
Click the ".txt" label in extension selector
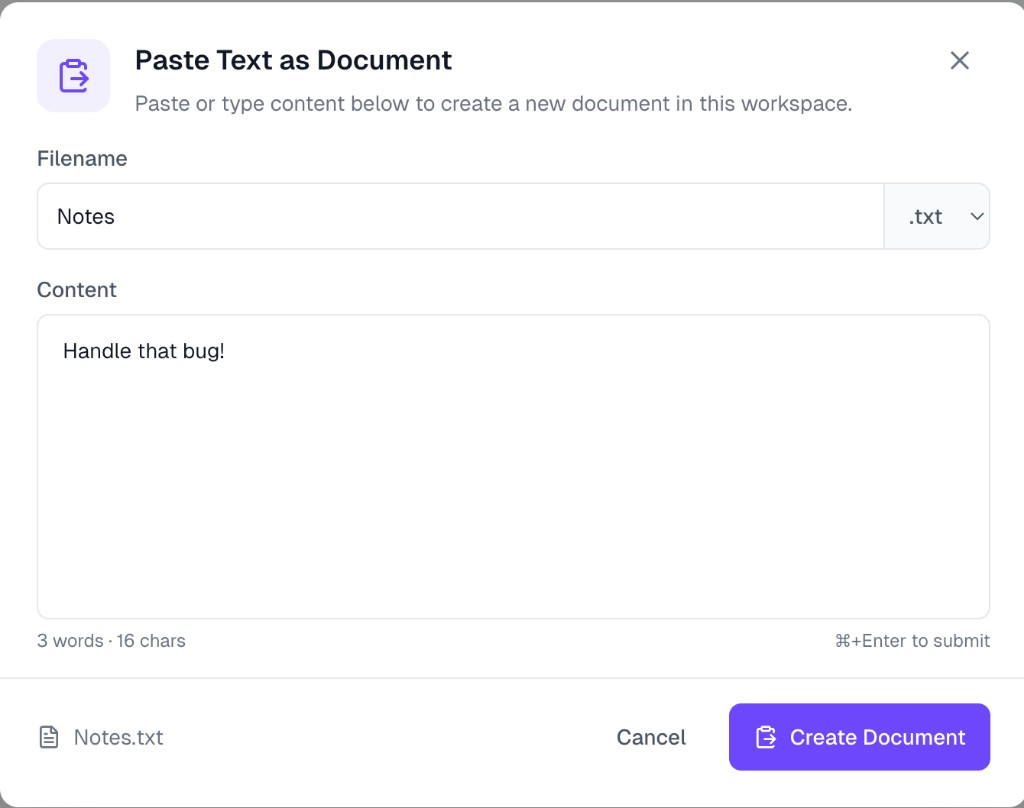click(925, 217)
